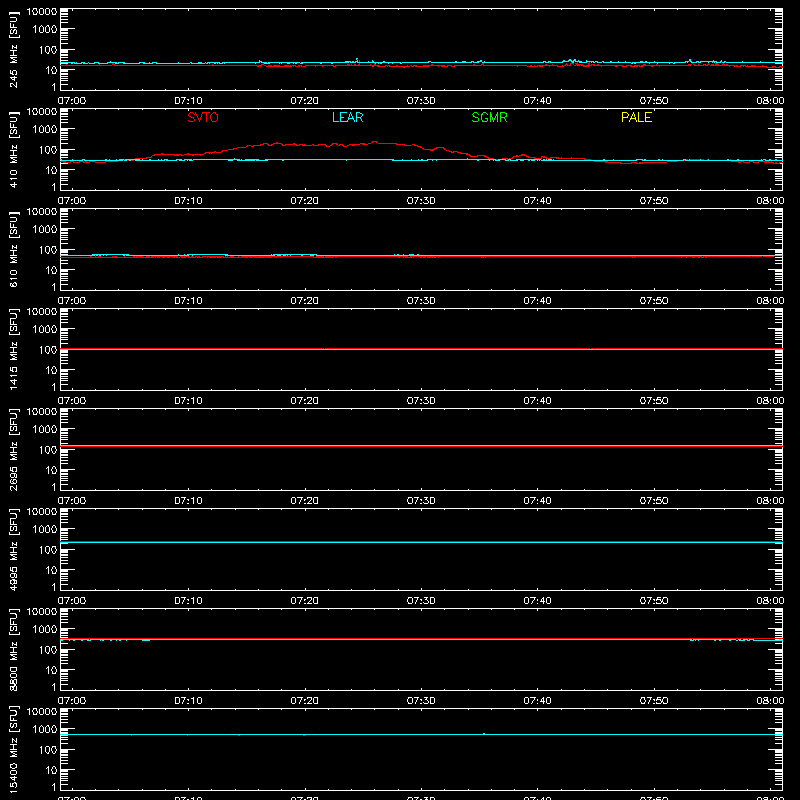The image size is (800, 800).
Task: Click the 07:50 tick label under 1415 MHz panel
Action: 654,401
